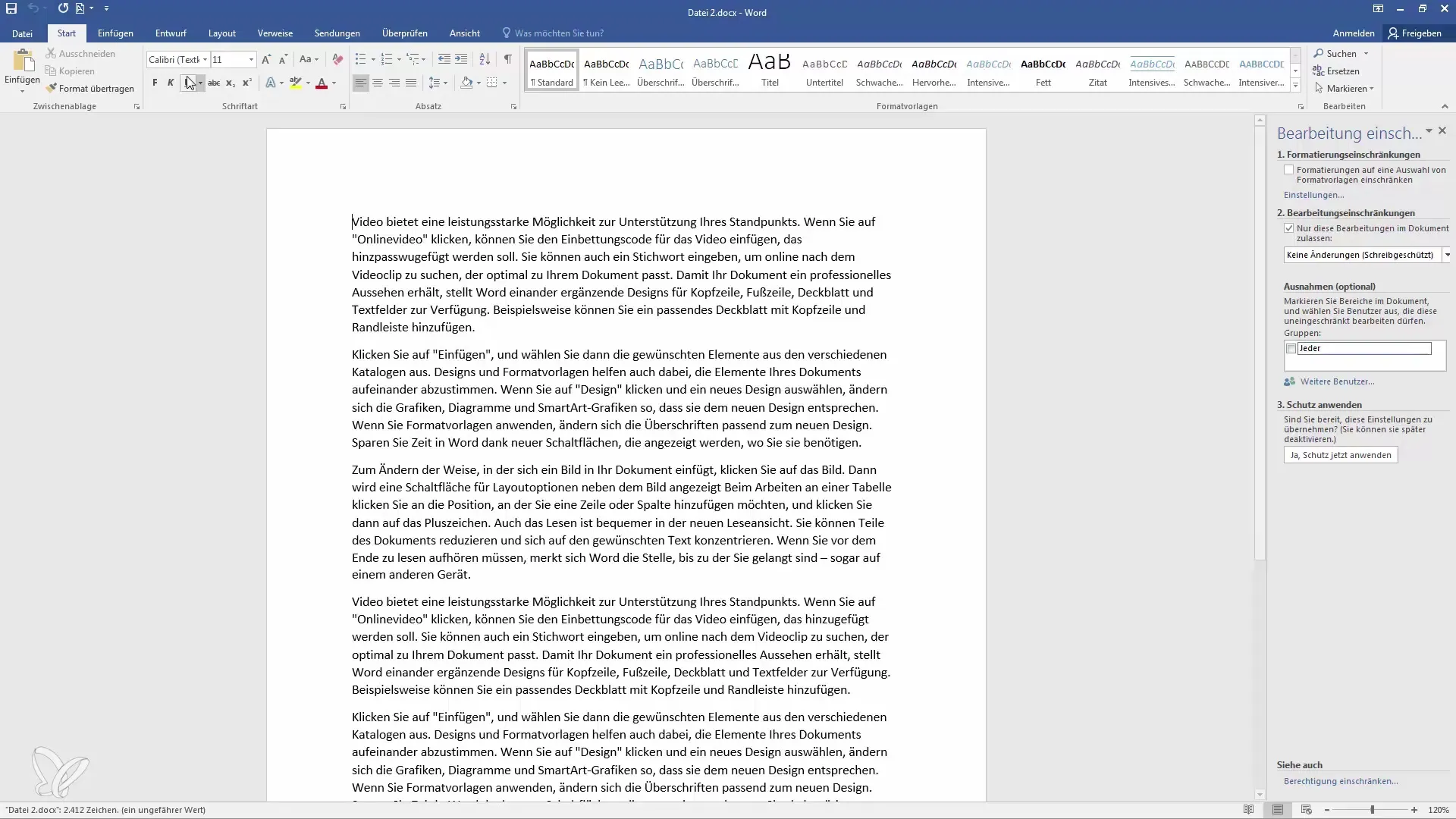Align text right
Viewport: 1456px width, 819px height.
coord(394,83)
